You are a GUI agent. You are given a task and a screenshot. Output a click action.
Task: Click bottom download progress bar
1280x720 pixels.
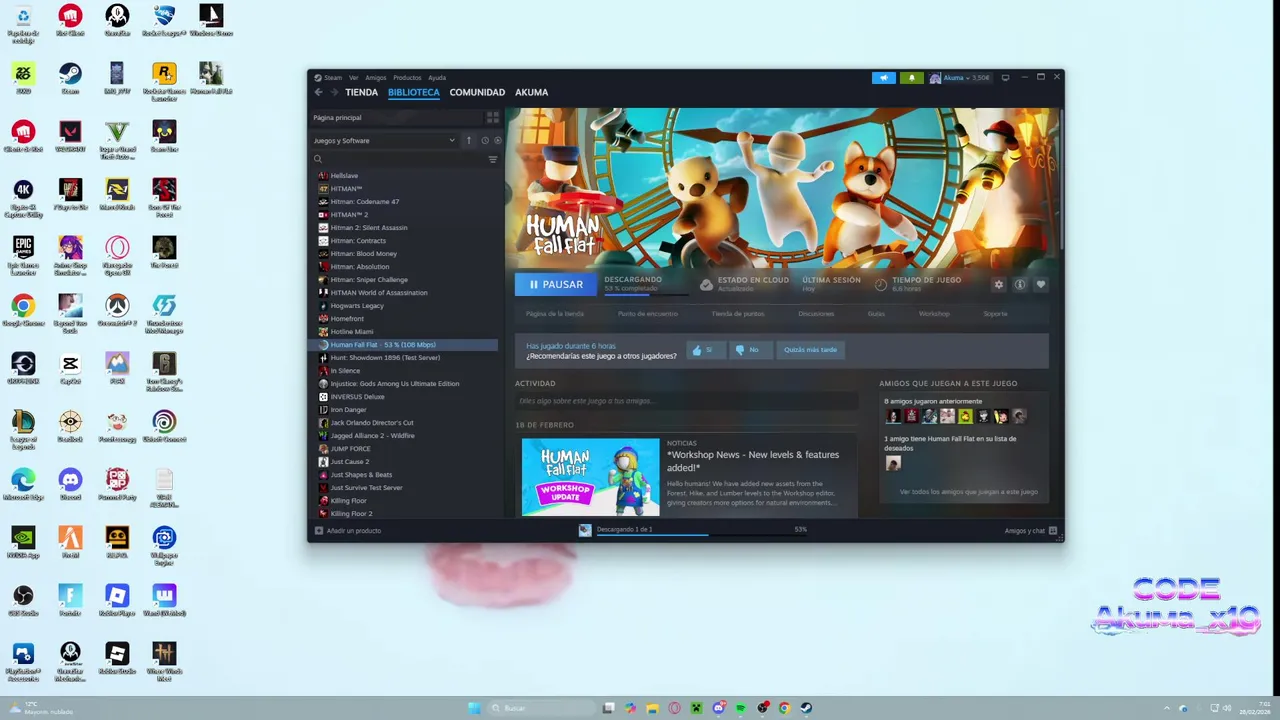coord(701,535)
